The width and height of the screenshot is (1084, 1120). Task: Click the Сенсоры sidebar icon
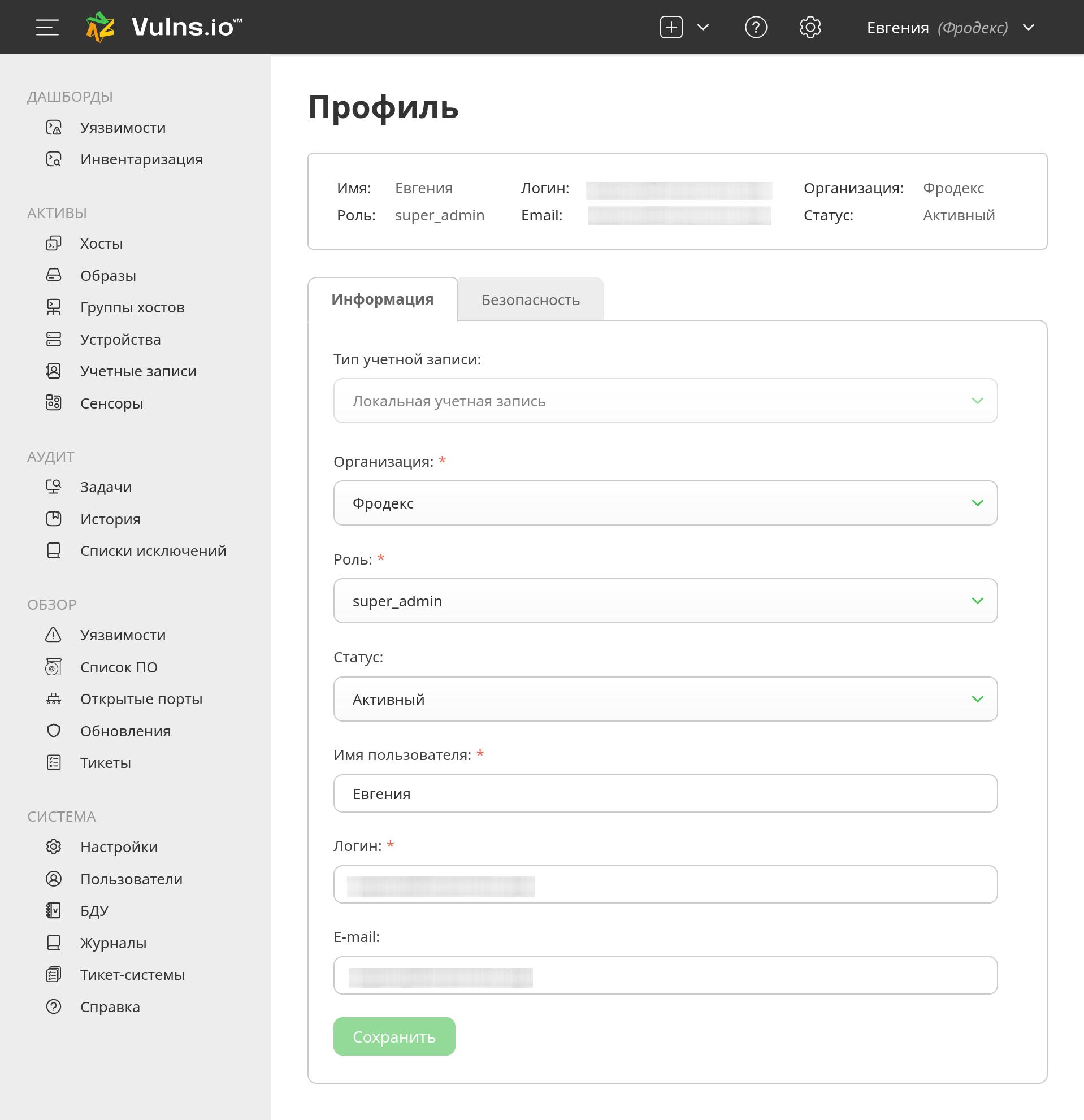[x=54, y=403]
